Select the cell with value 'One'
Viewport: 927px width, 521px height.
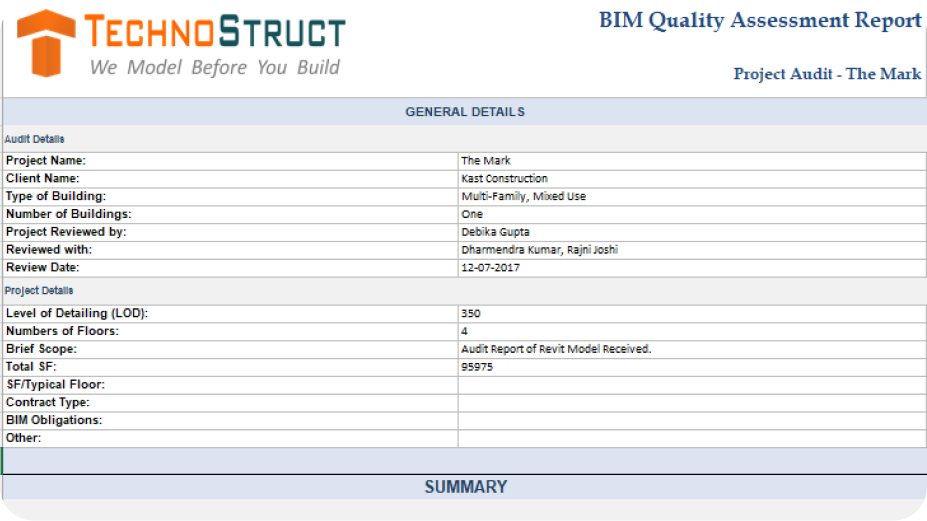[x=692, y=214]
